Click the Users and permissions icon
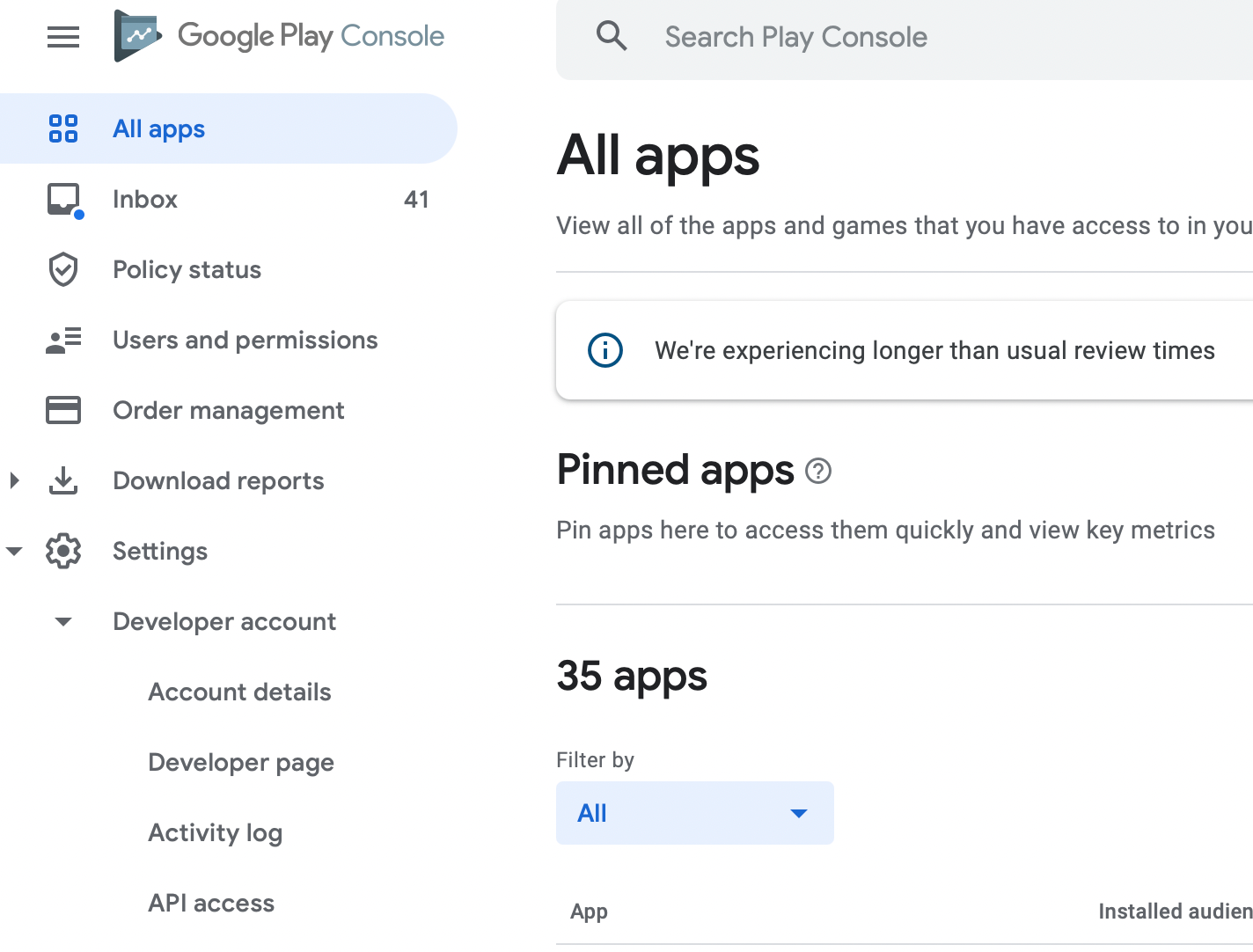The height and width of the screenshot is (952, 1253). click(63, 340)
